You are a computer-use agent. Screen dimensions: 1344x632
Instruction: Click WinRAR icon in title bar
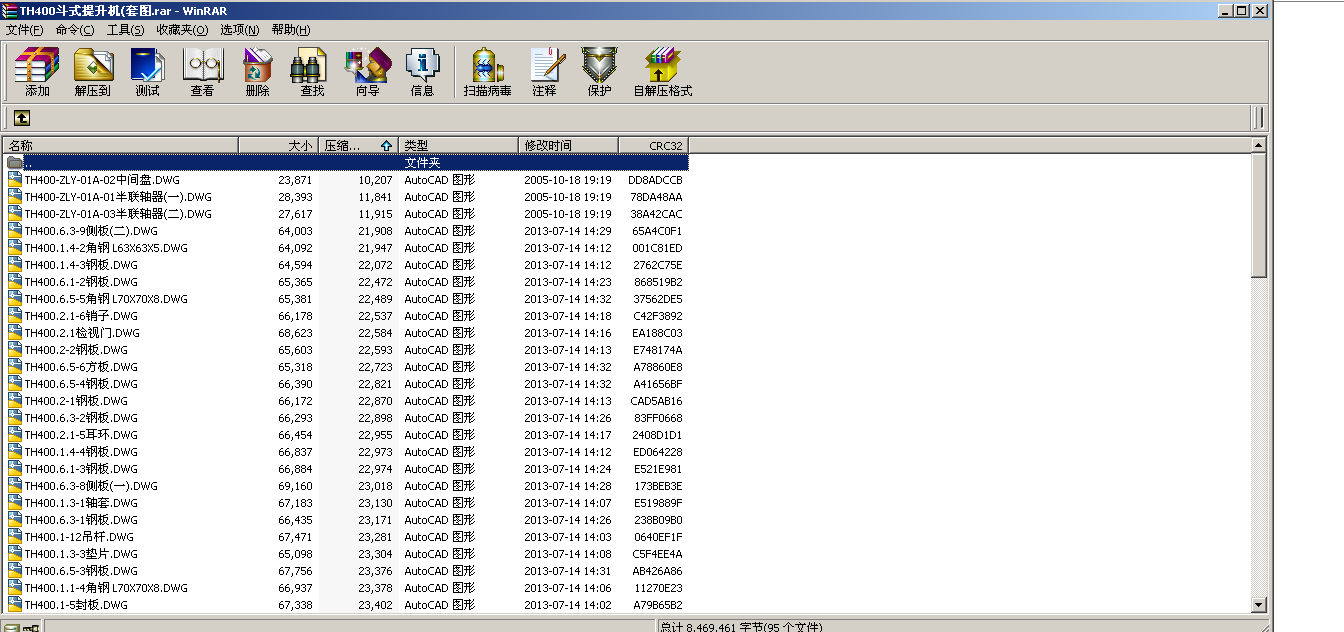coord(9,10)
